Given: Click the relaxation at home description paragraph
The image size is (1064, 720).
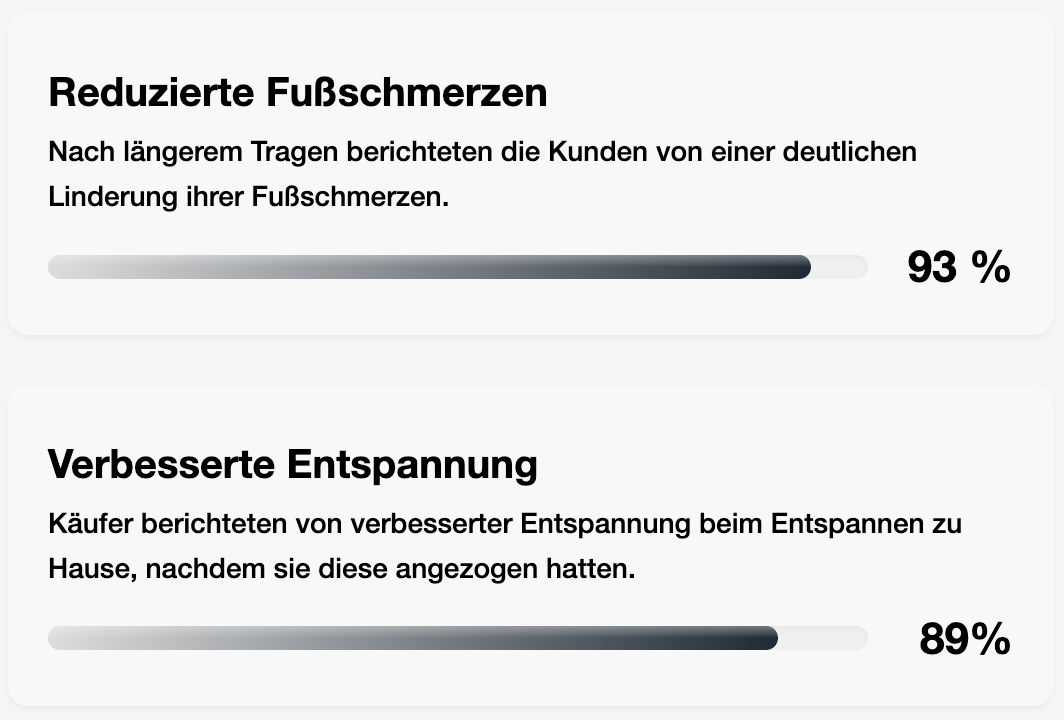Looking at the screenshot, I should point(504,546).
